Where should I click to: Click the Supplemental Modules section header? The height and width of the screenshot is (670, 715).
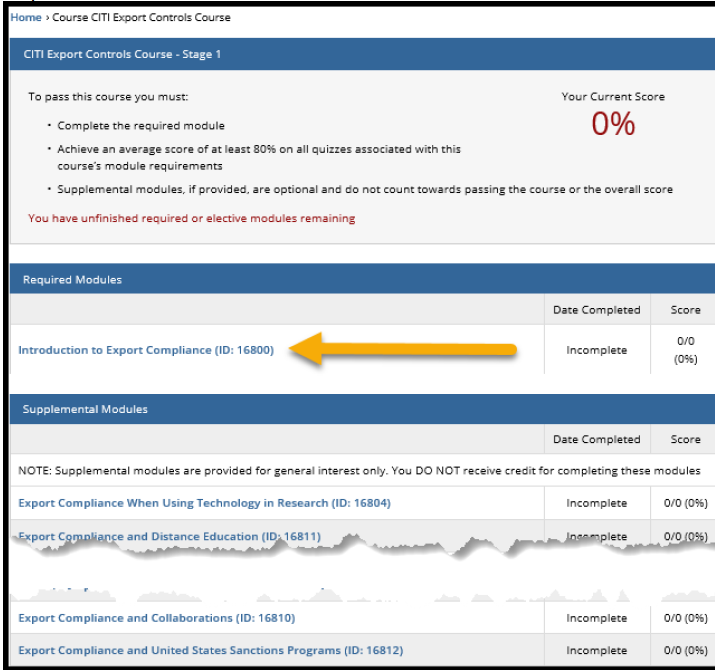point(85,409)
